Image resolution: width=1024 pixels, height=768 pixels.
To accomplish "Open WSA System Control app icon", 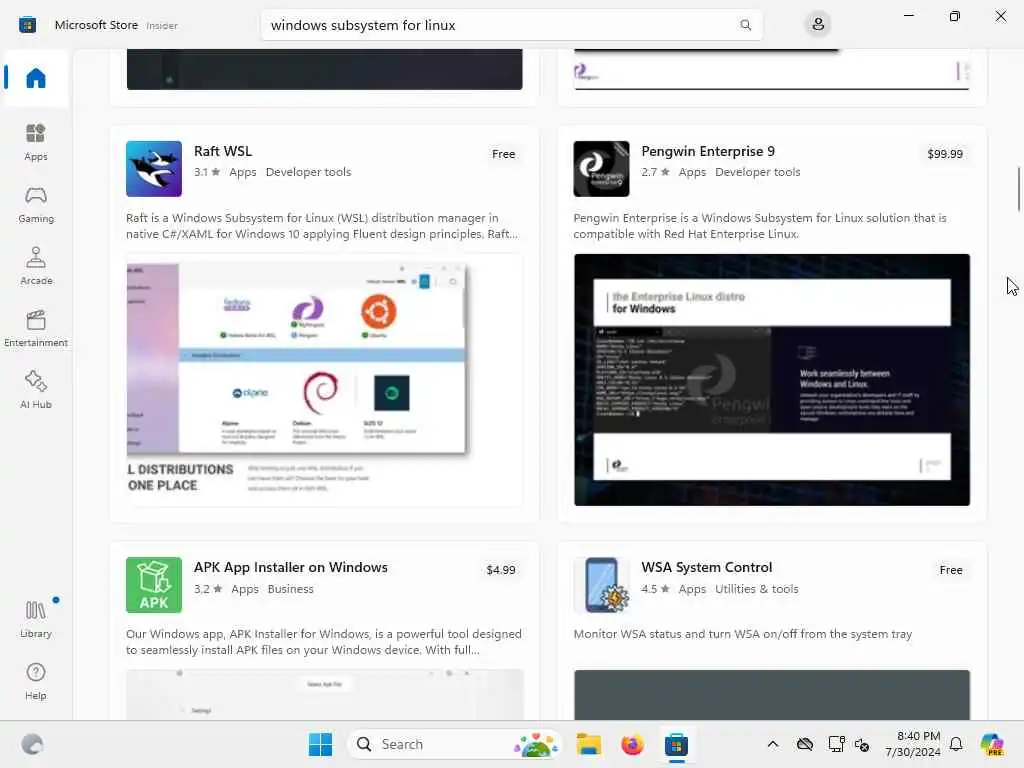I will pyautogui.click(x=601, y=584).
